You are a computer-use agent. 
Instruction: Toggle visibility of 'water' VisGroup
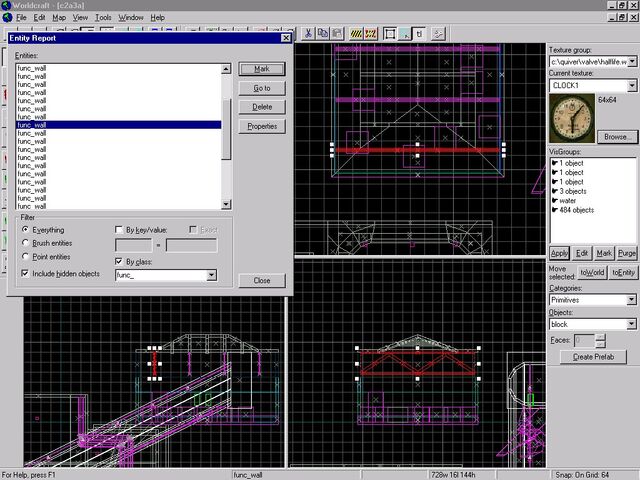pyautogui.click(x=555, y=200)
